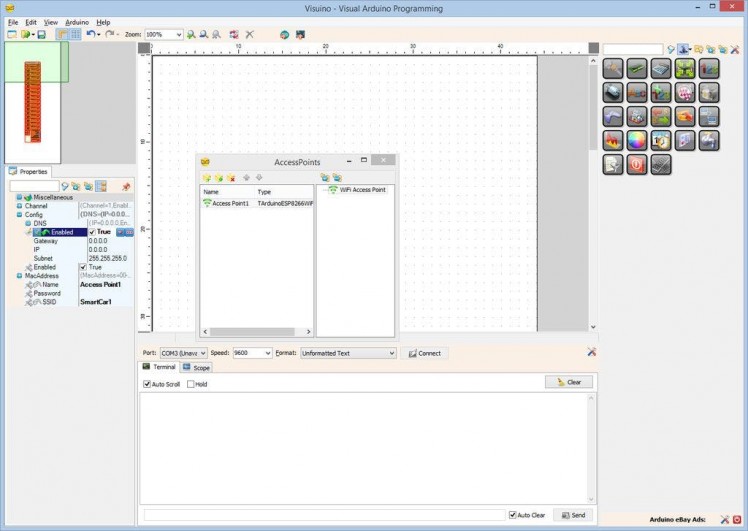
Task: Select WiFi Access Point in right pane
Action: point(362,190)
